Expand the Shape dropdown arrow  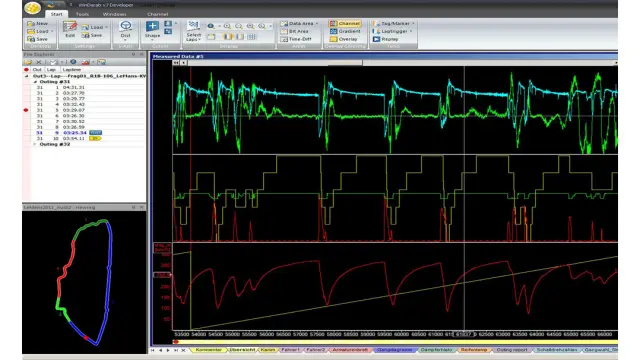coord(152,40)
